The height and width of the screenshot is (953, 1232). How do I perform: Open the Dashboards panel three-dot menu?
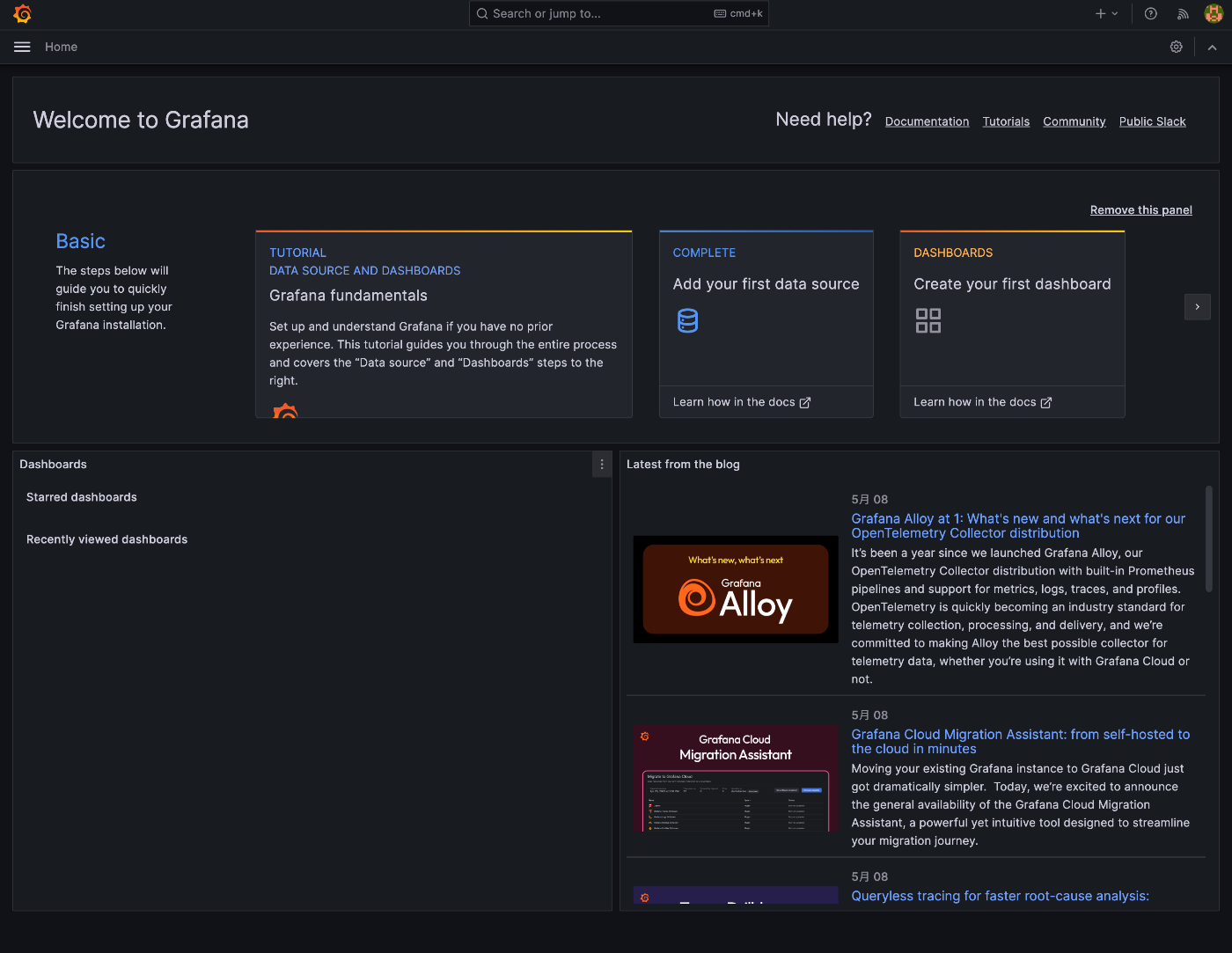coord(602,465)
